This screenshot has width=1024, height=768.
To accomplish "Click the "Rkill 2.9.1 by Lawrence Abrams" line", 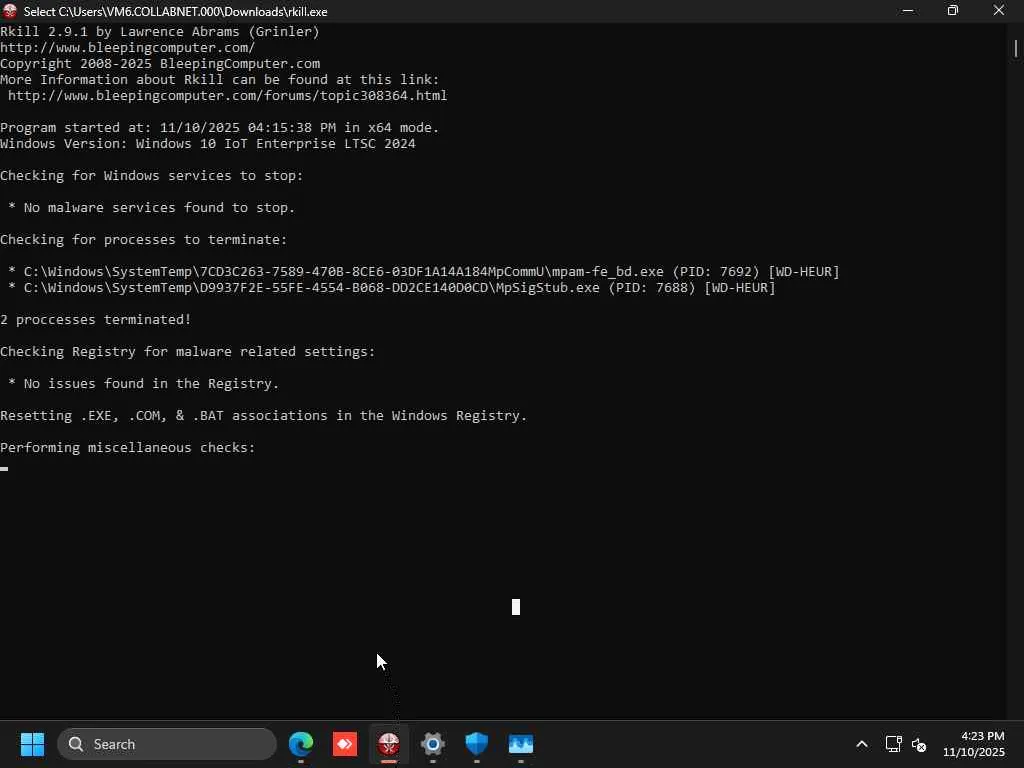I will (159, 31).
